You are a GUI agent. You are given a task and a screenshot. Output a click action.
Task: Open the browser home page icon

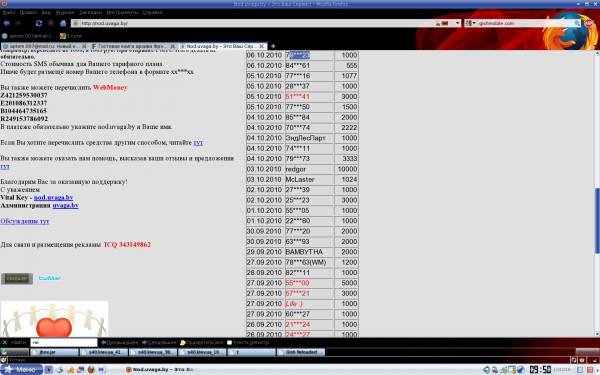click(x=63, y=23)
